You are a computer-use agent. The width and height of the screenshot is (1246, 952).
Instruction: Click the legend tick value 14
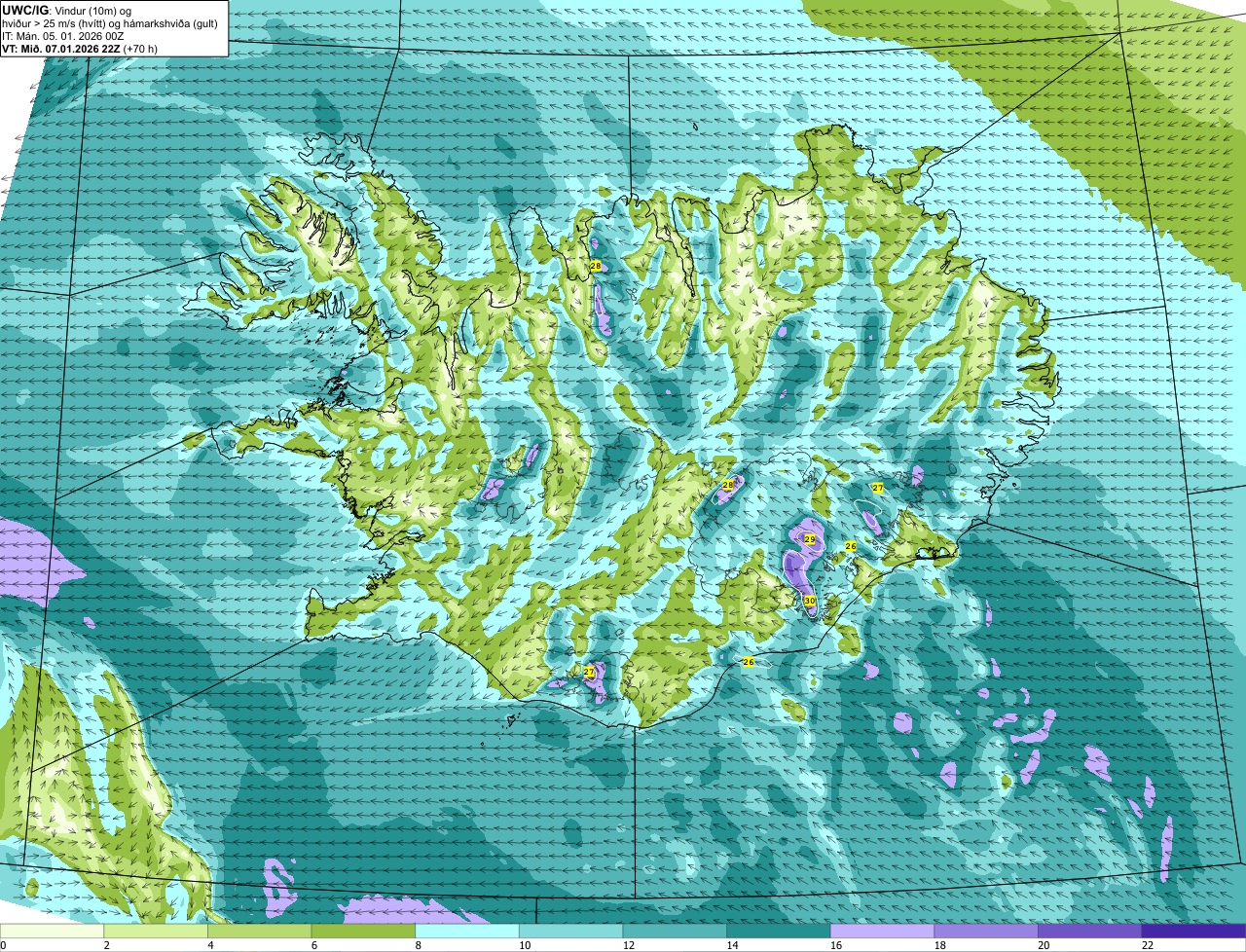[732, 945]
